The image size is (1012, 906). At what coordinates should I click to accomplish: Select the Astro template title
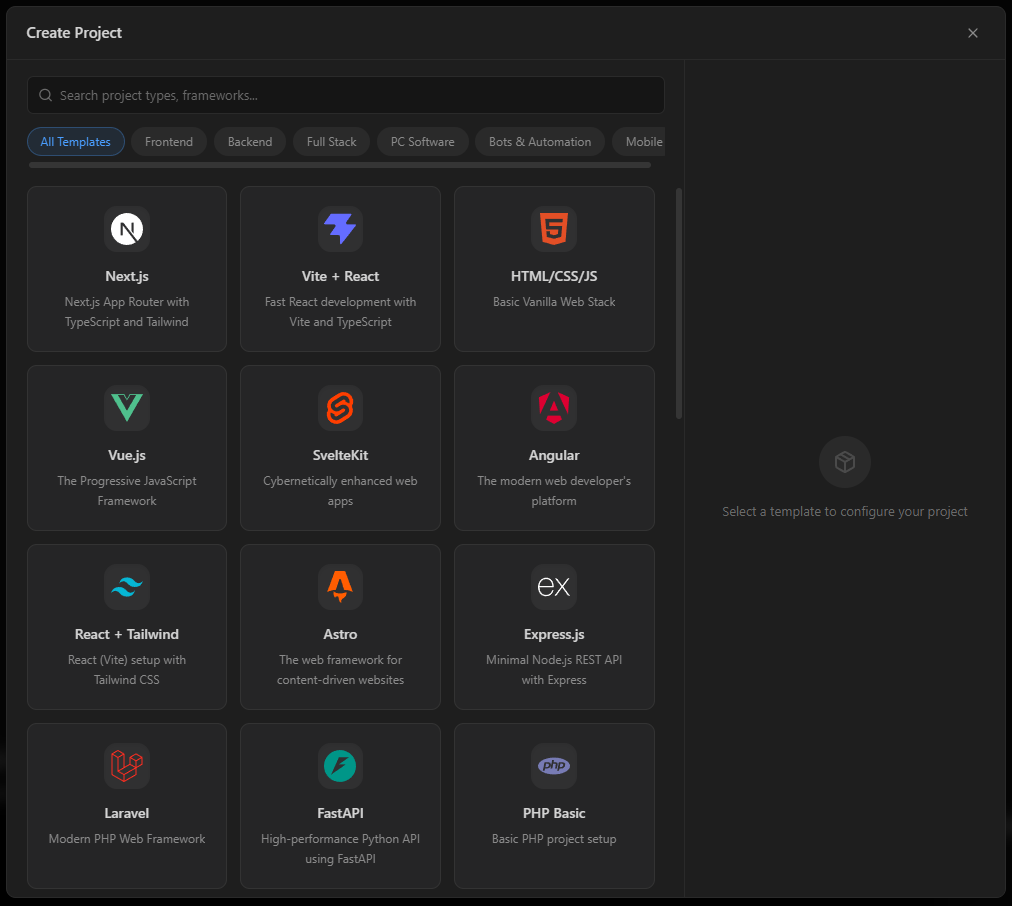tap(340, 634)
